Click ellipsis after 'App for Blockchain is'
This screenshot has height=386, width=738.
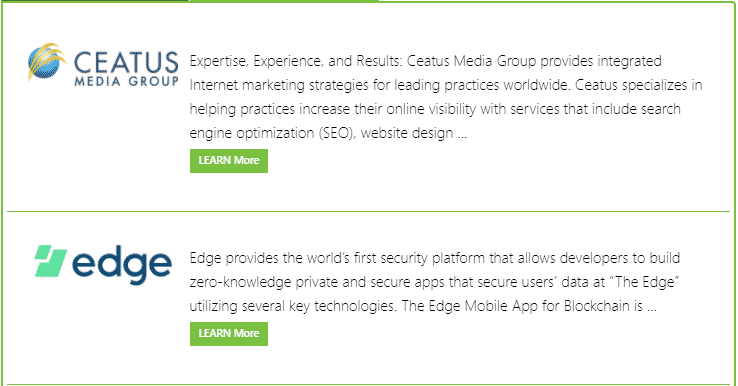(x=652, y=306)
